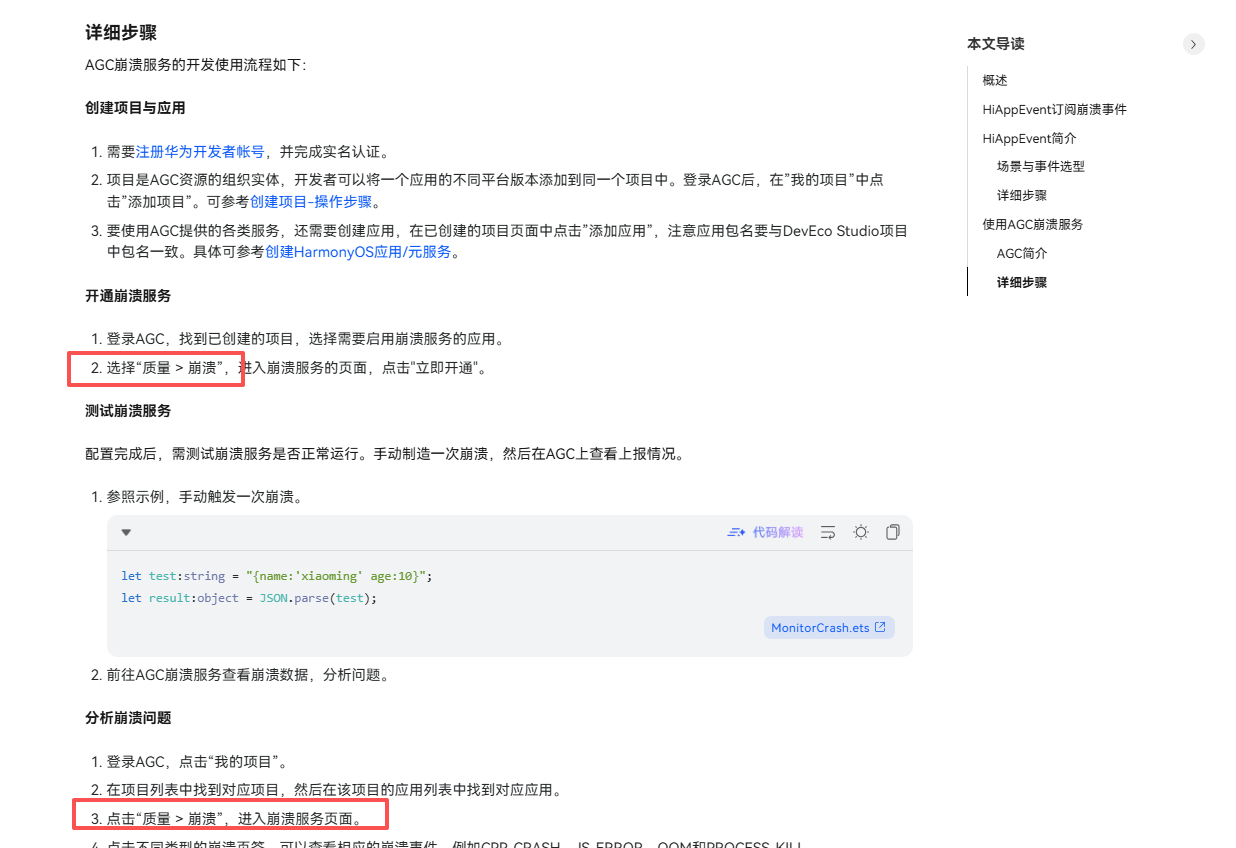Open the 创建HarmonyOS应用/元服务 link
Viewport: 1236px width, 848px height.
pos(358,252)
